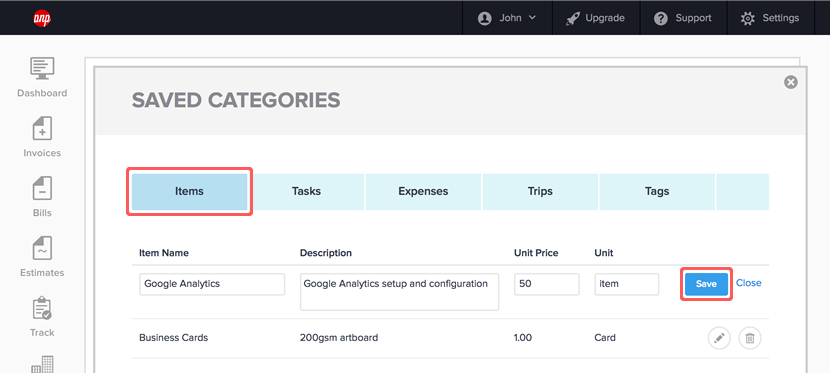Click the Unit column header

[x=604, y=253]
